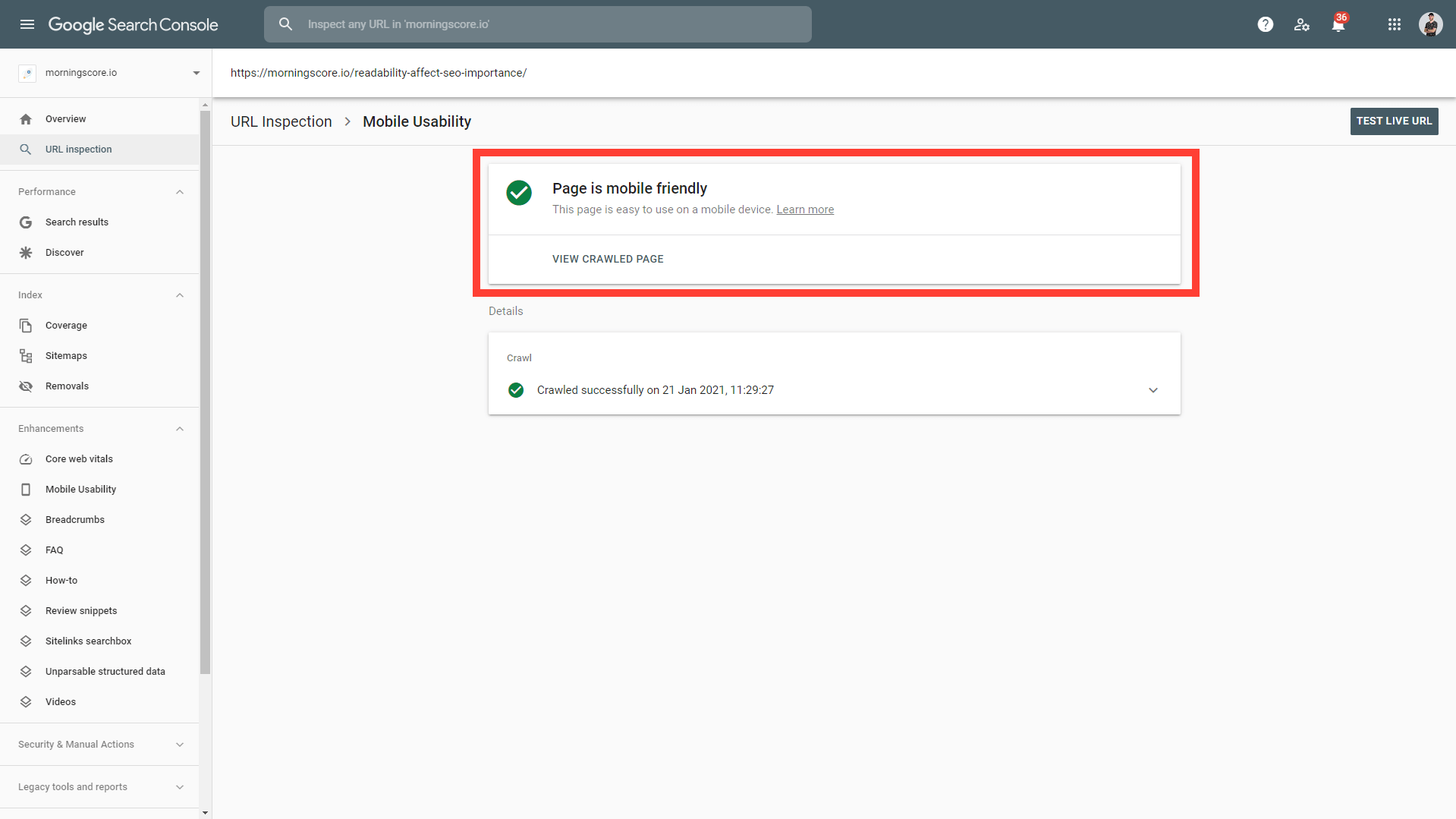Open the Google apps grid
Image resolution: width=1456 pixels, height=819 pixels.
[x=1395, y=24]
